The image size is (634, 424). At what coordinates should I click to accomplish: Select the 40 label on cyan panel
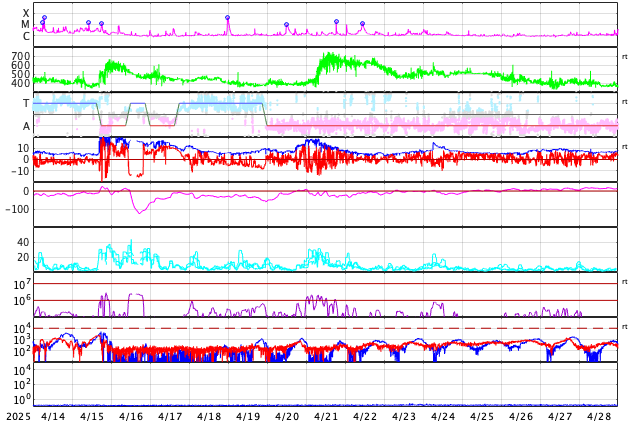23,243
